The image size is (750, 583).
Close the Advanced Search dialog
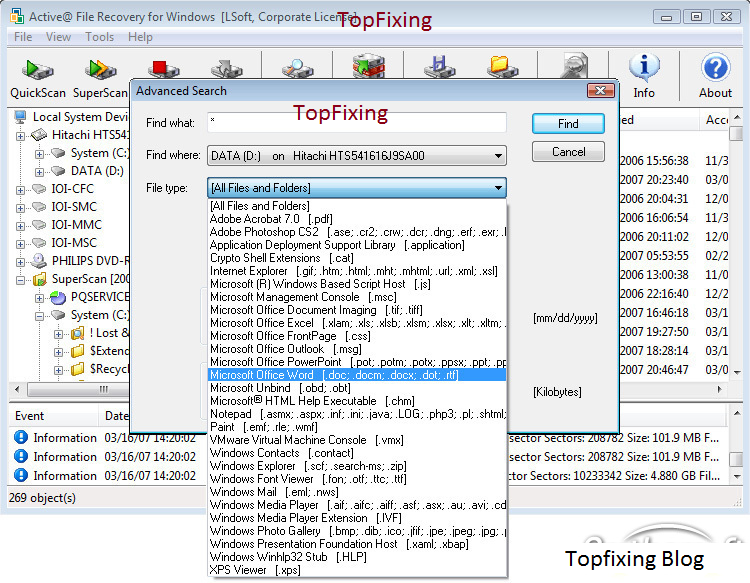(600, 90)
